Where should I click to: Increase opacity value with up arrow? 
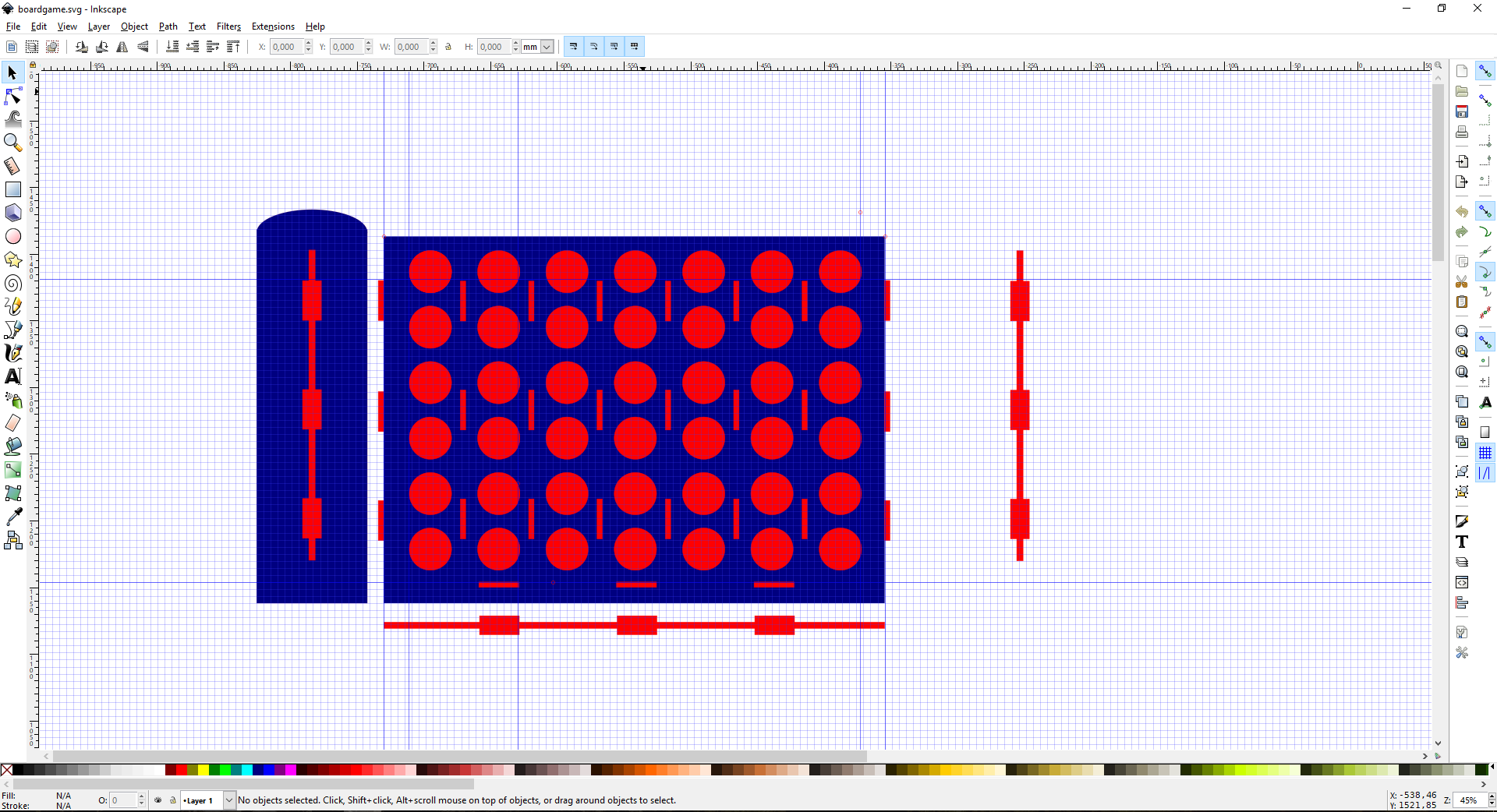coord(141,797)
